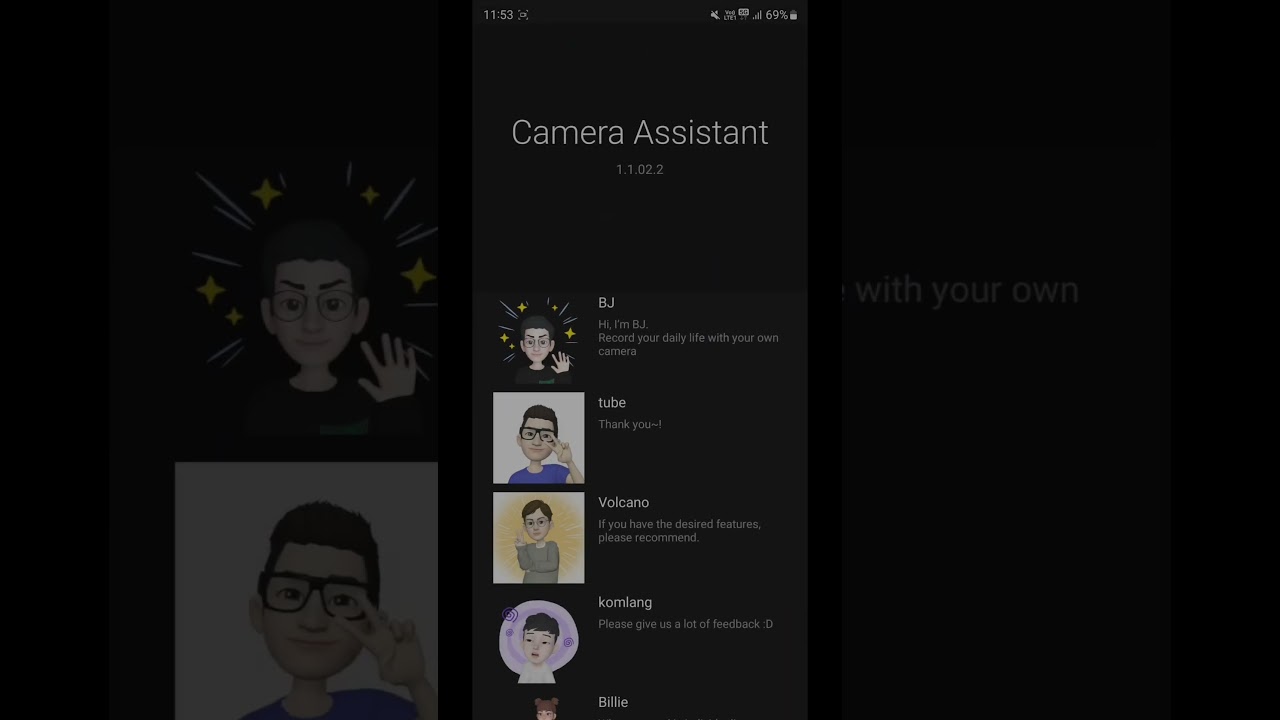Select the name BJ

pyautogui.click(x=606, y=303)
